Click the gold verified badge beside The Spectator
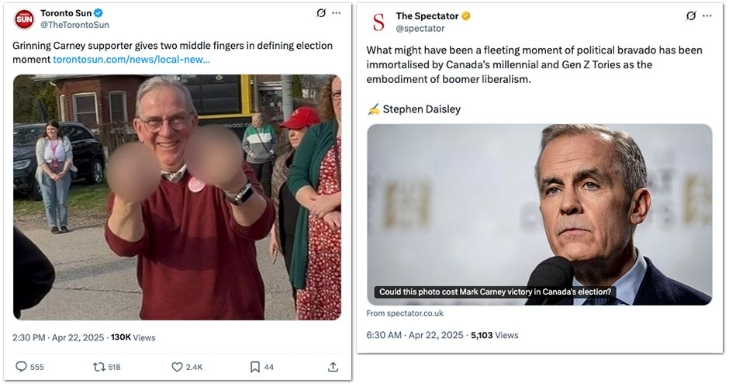This screenshot has width=729, height=384. tap(466, 16)
